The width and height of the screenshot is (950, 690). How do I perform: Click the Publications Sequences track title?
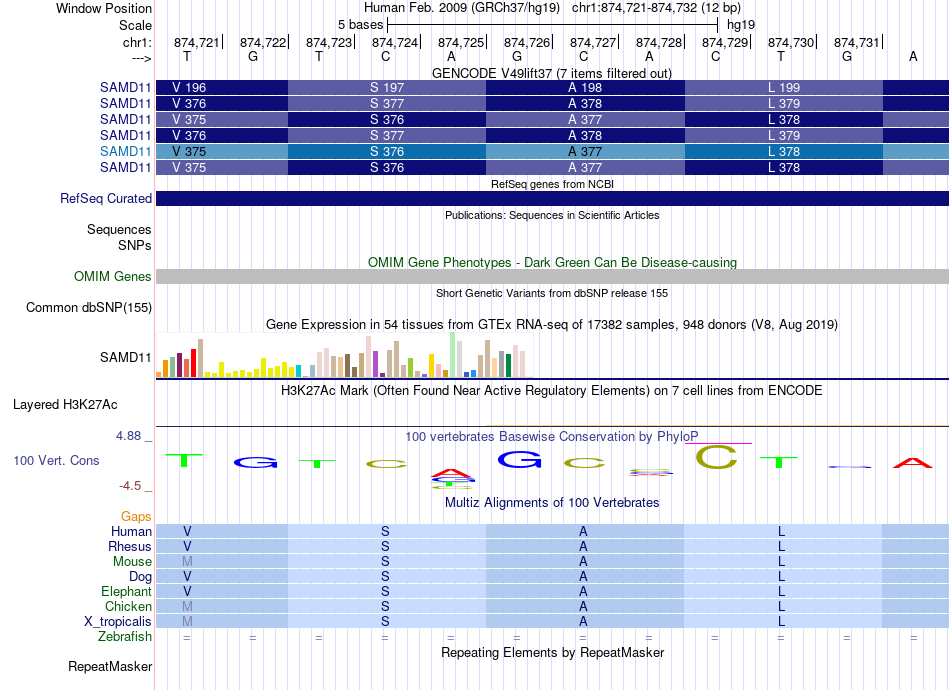(552, 215)
